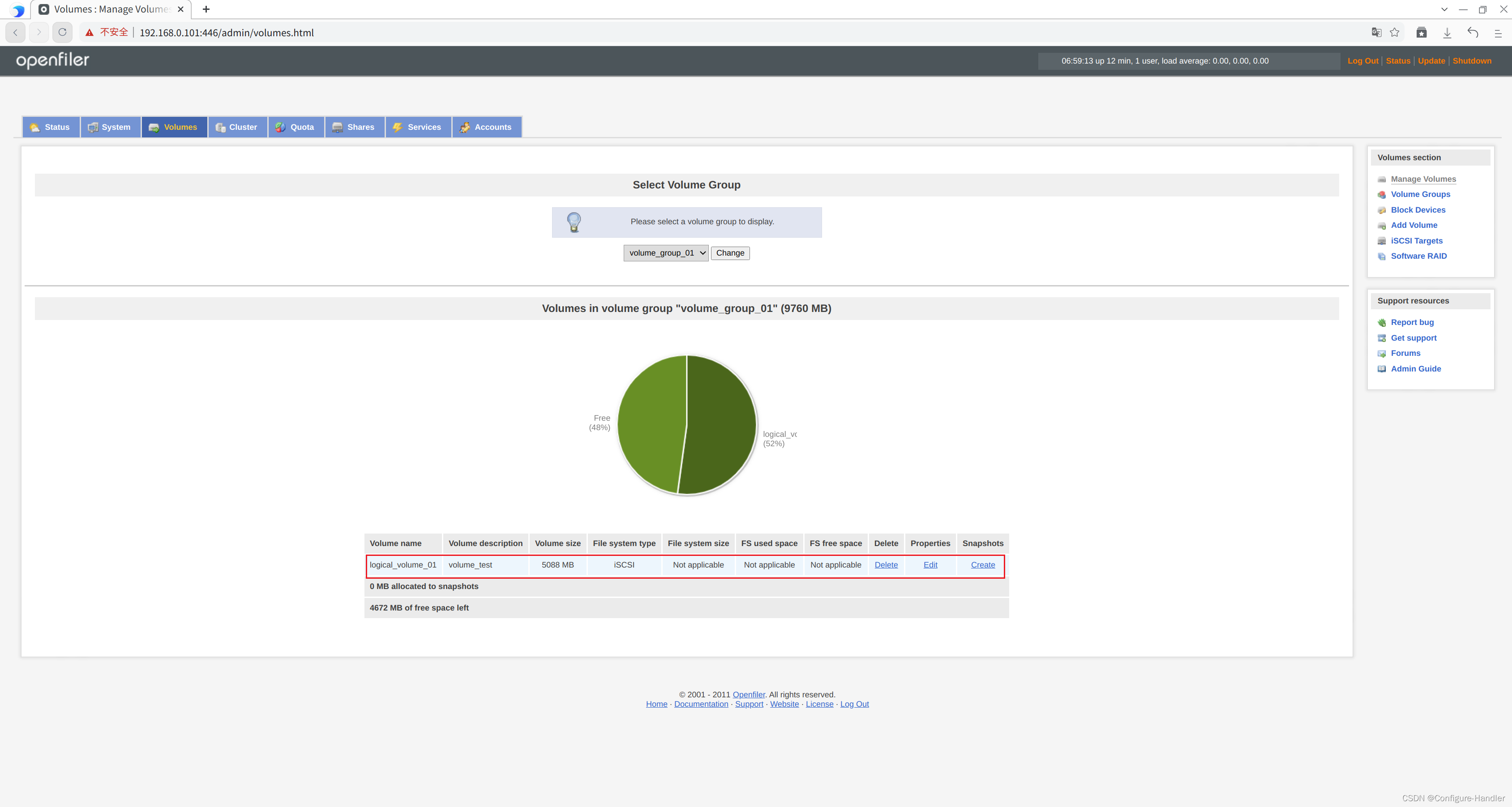Switch to the Cluster tab
The image size is (1512, 807).
(237, 127)
